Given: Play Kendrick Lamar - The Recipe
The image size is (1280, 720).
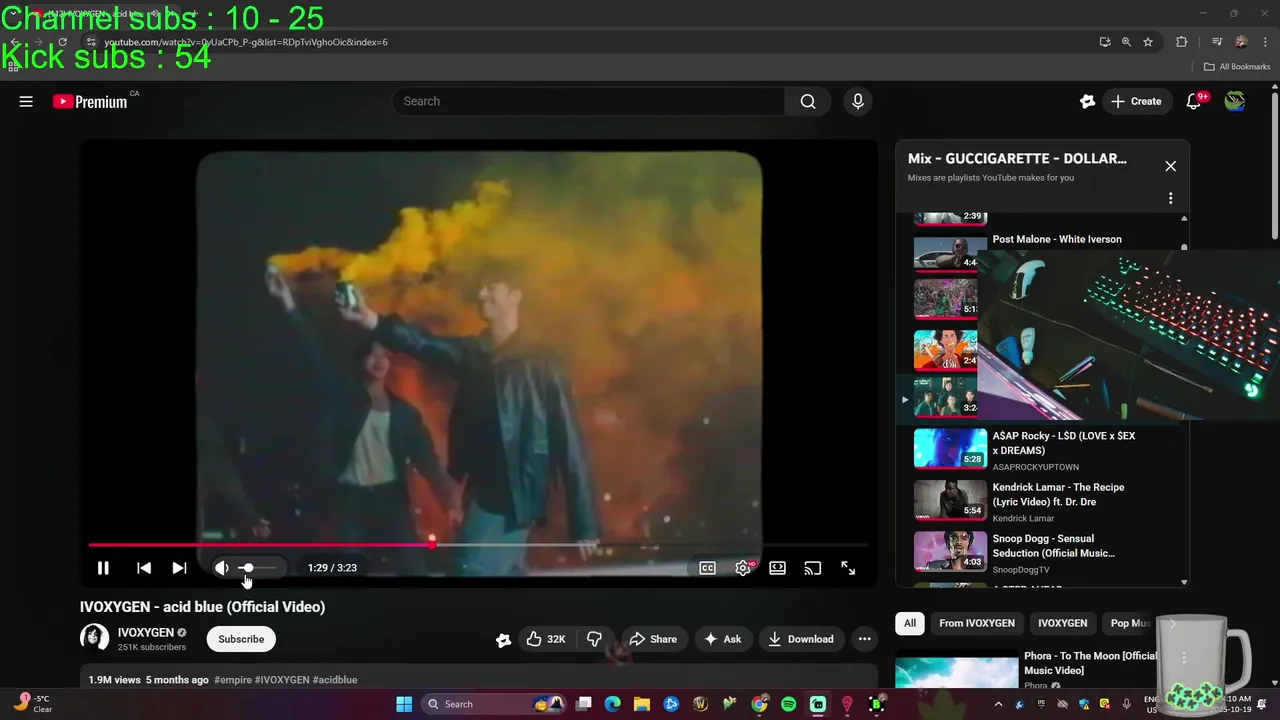Looking at the screenshot, I should pyautogui.click(x=1058, y=494).
